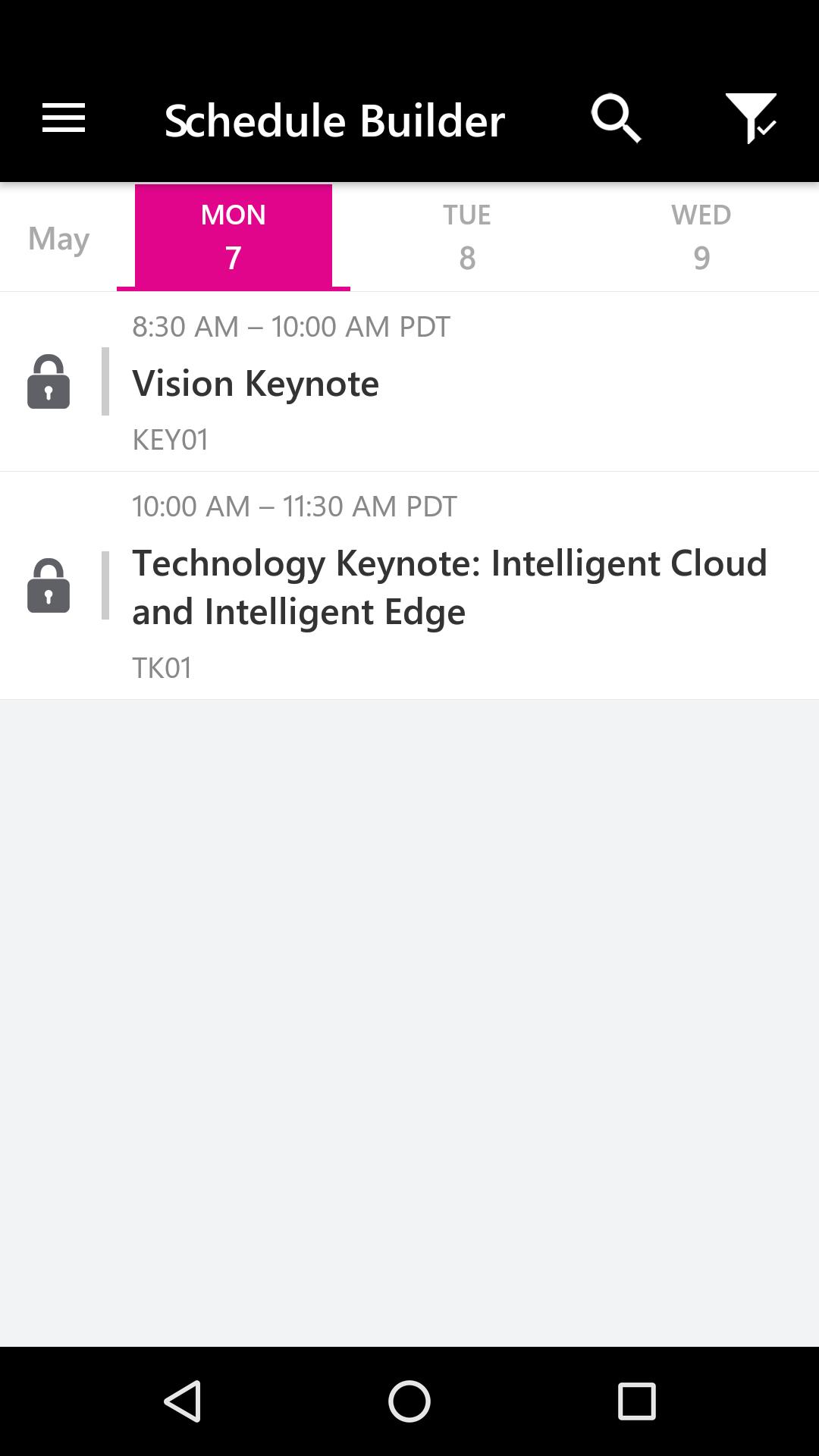Tap the May month label
The height and width of the screenshot is (1456, 819).
pos(58,238)
